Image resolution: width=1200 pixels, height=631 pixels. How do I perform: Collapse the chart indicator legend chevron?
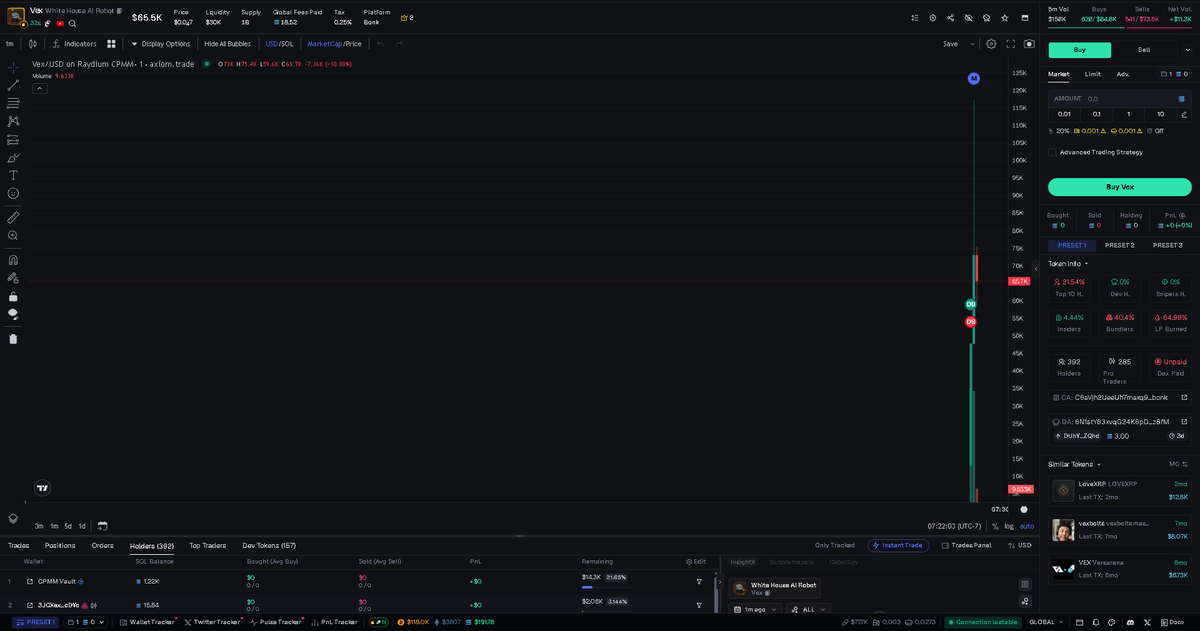[x=40, y=88]
